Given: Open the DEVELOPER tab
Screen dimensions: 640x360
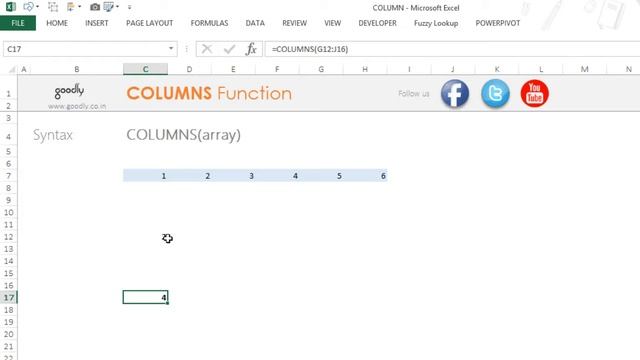Looking at the screenshot, I should (x=378, y=23).
